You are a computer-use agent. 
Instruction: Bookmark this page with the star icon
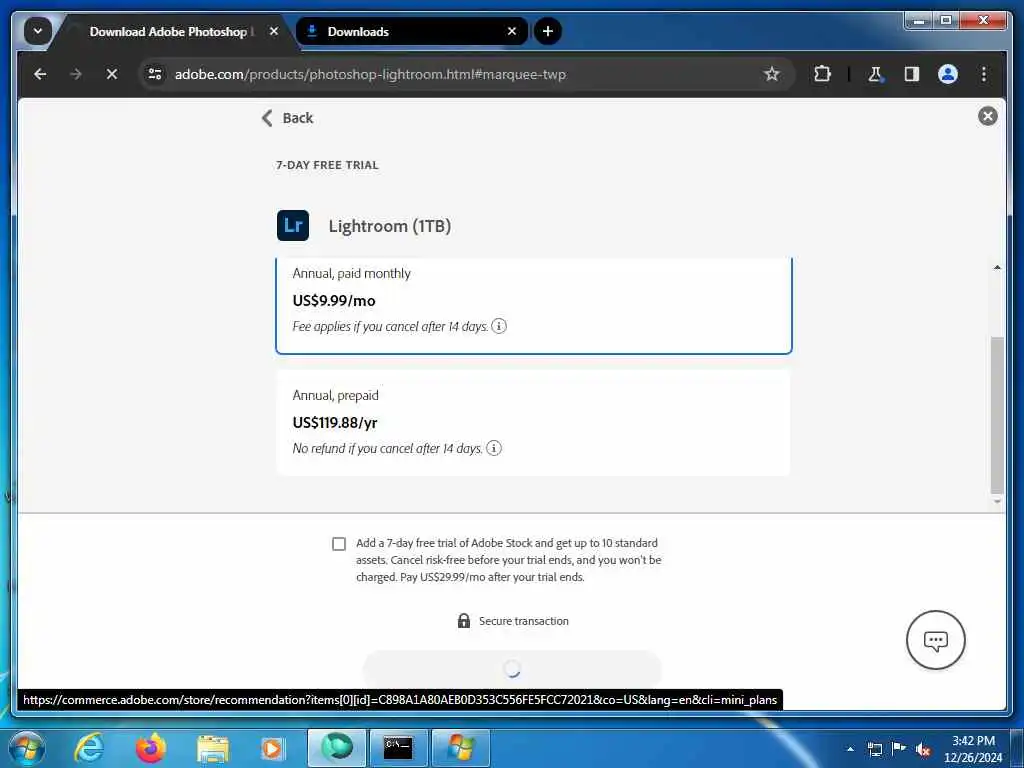[772, 74]
